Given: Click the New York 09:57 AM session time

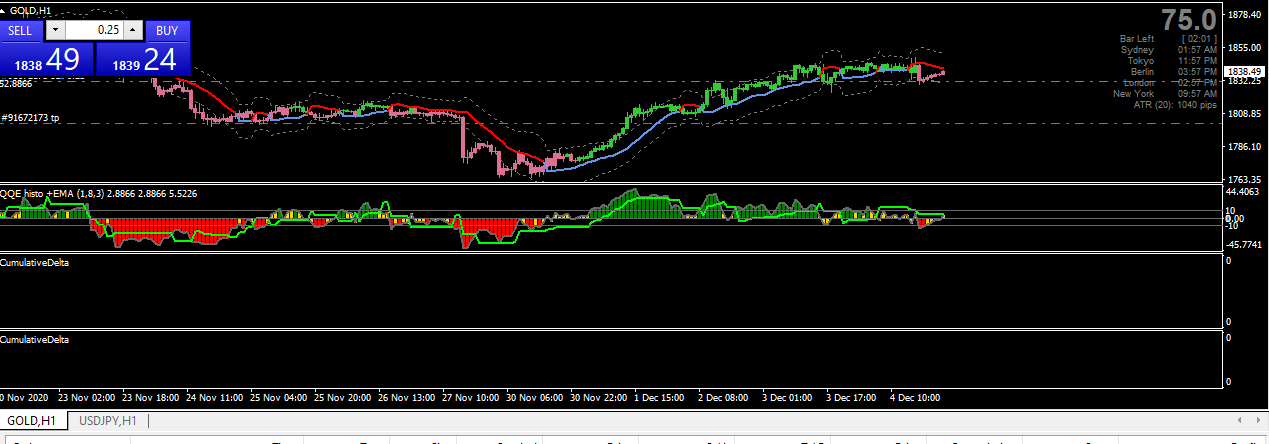Looking at the screenshot, I should pyautogui.click(x=1165, y=94).
